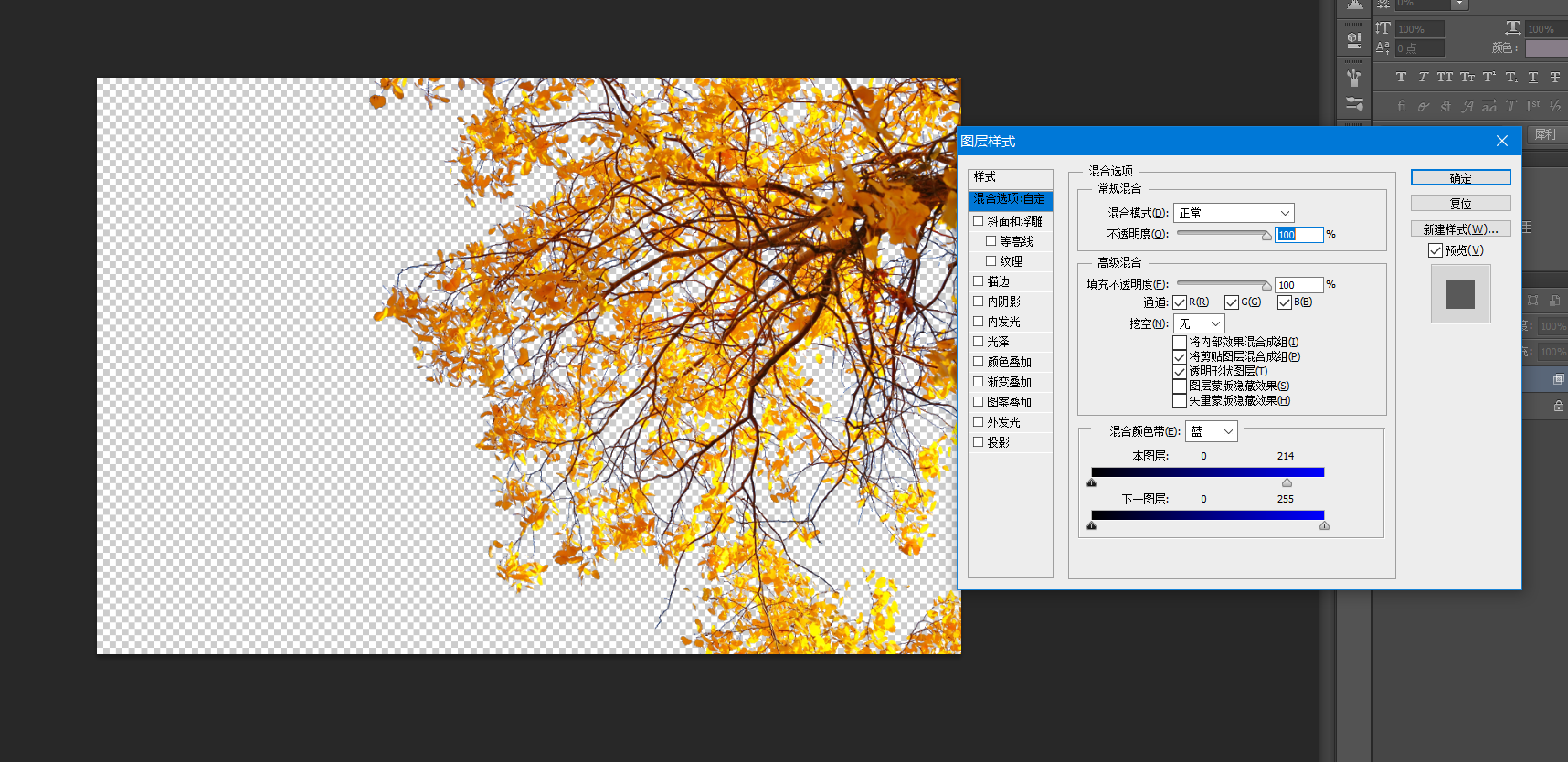Enable 图案叠加 pattern overlay checkbox
Screen dimensions: 1568x762
(979, 402)
